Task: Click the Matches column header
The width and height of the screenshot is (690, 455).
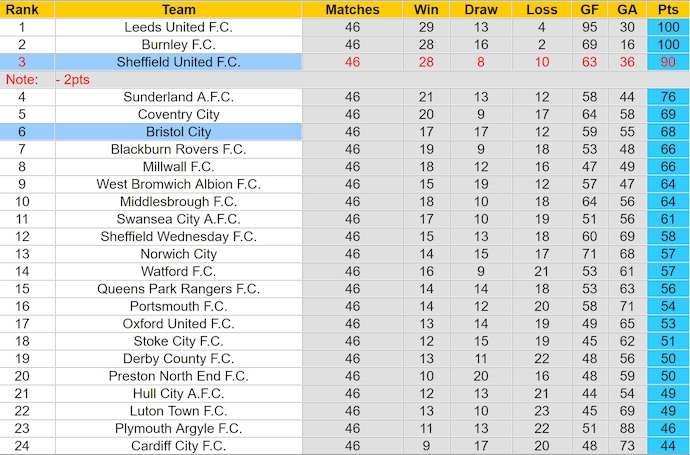Action: point(352,9)
